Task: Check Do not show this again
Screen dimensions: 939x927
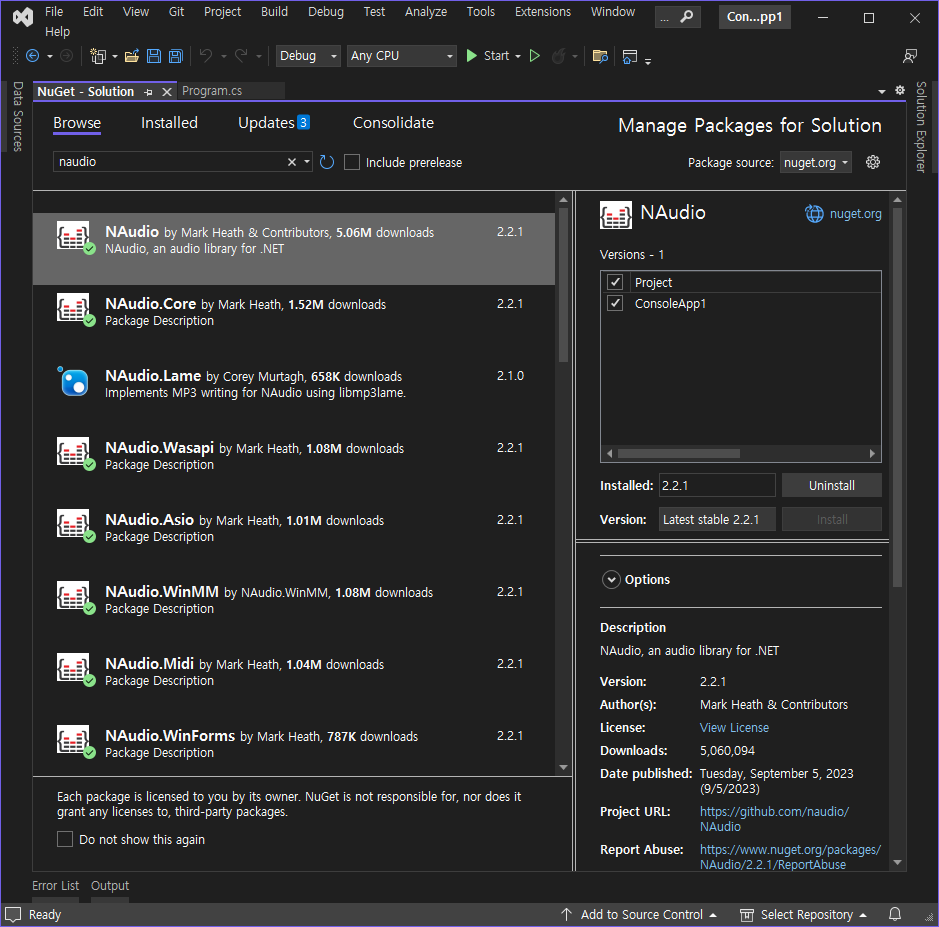Action: [x=65, y=839]
